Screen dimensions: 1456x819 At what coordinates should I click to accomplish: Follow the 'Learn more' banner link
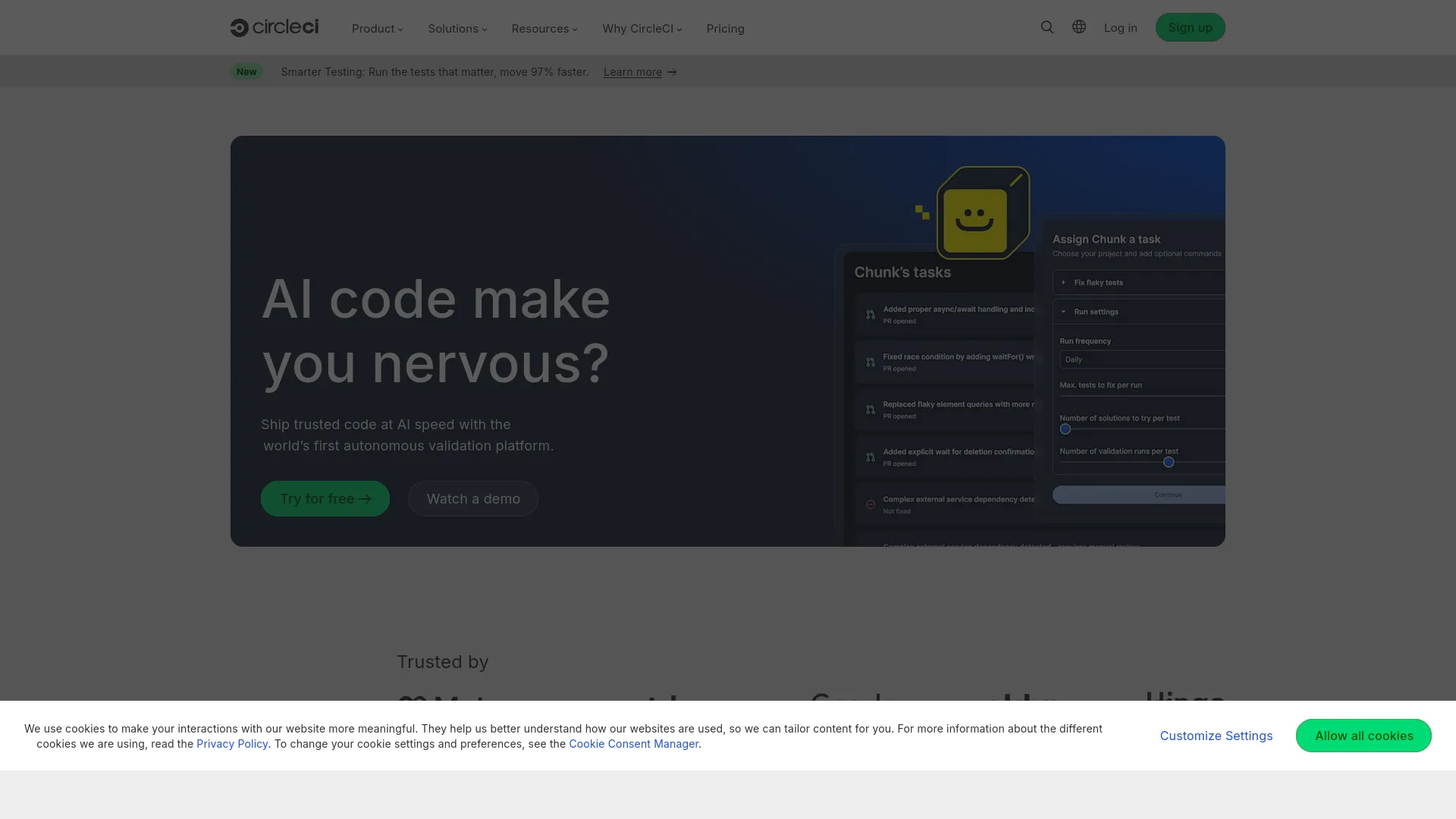(640, 72)
